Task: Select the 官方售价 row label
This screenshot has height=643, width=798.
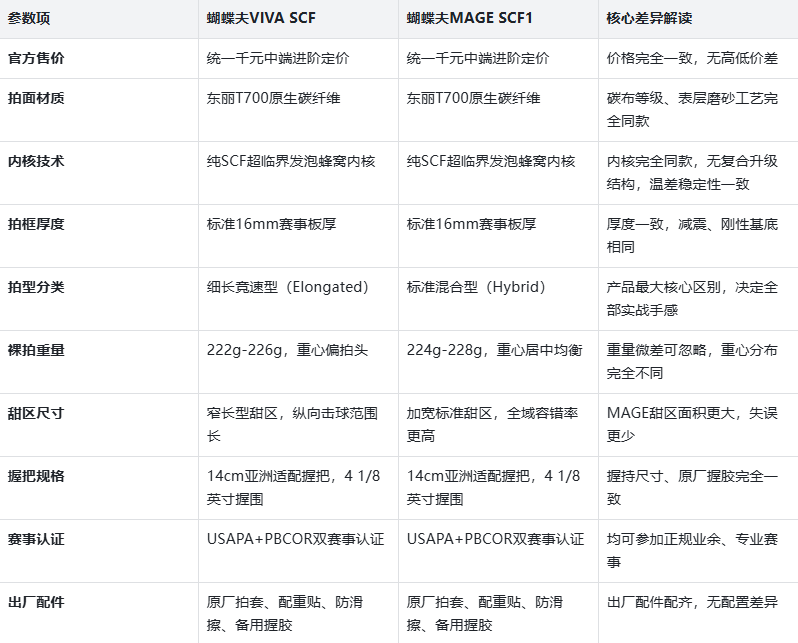Action: pyautogui.click(x=36, y=58)
